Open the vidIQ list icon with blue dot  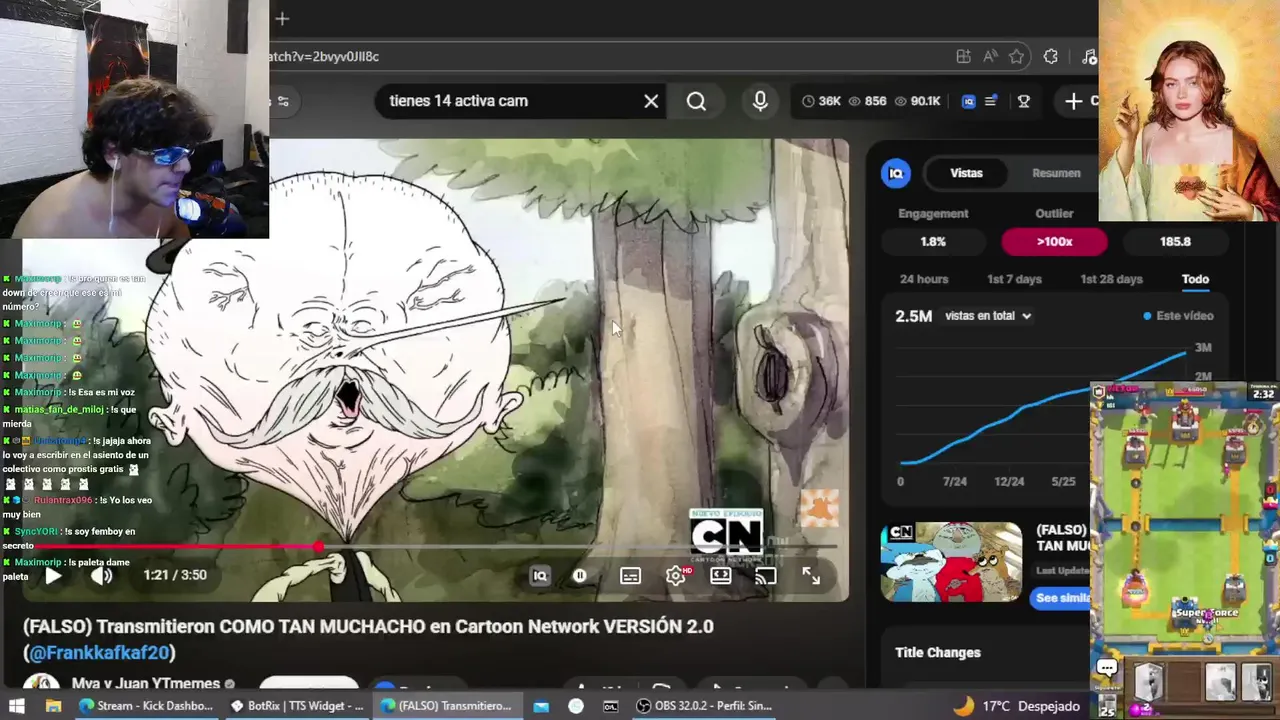click(991, 101)
